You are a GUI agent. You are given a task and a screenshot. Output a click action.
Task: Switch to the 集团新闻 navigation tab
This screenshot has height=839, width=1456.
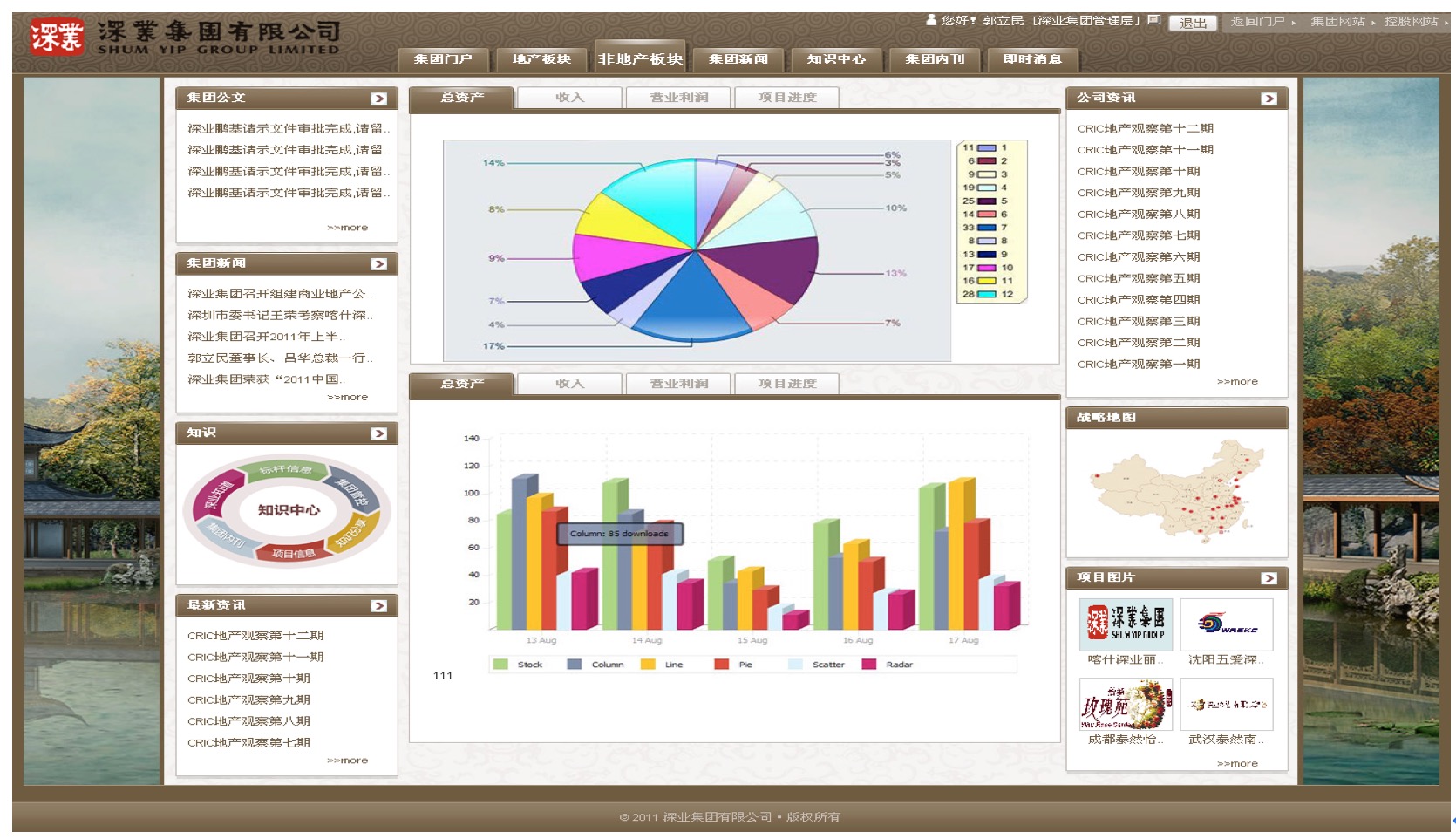click(x=738, y=59)
